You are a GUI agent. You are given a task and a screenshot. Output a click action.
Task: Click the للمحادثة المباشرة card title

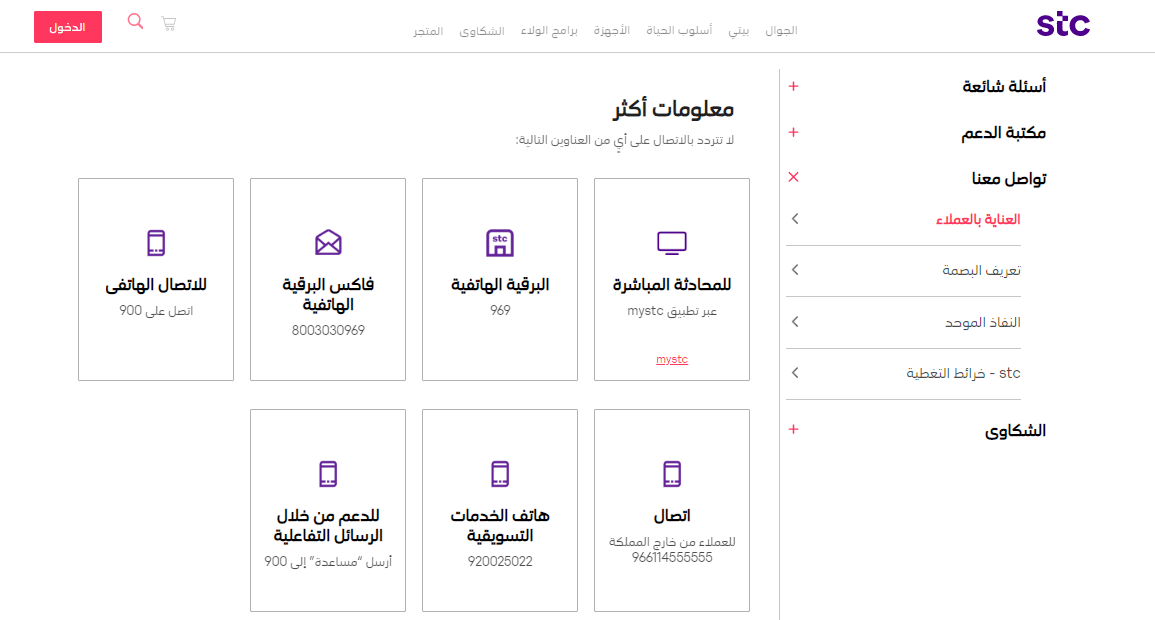point(672,284)
